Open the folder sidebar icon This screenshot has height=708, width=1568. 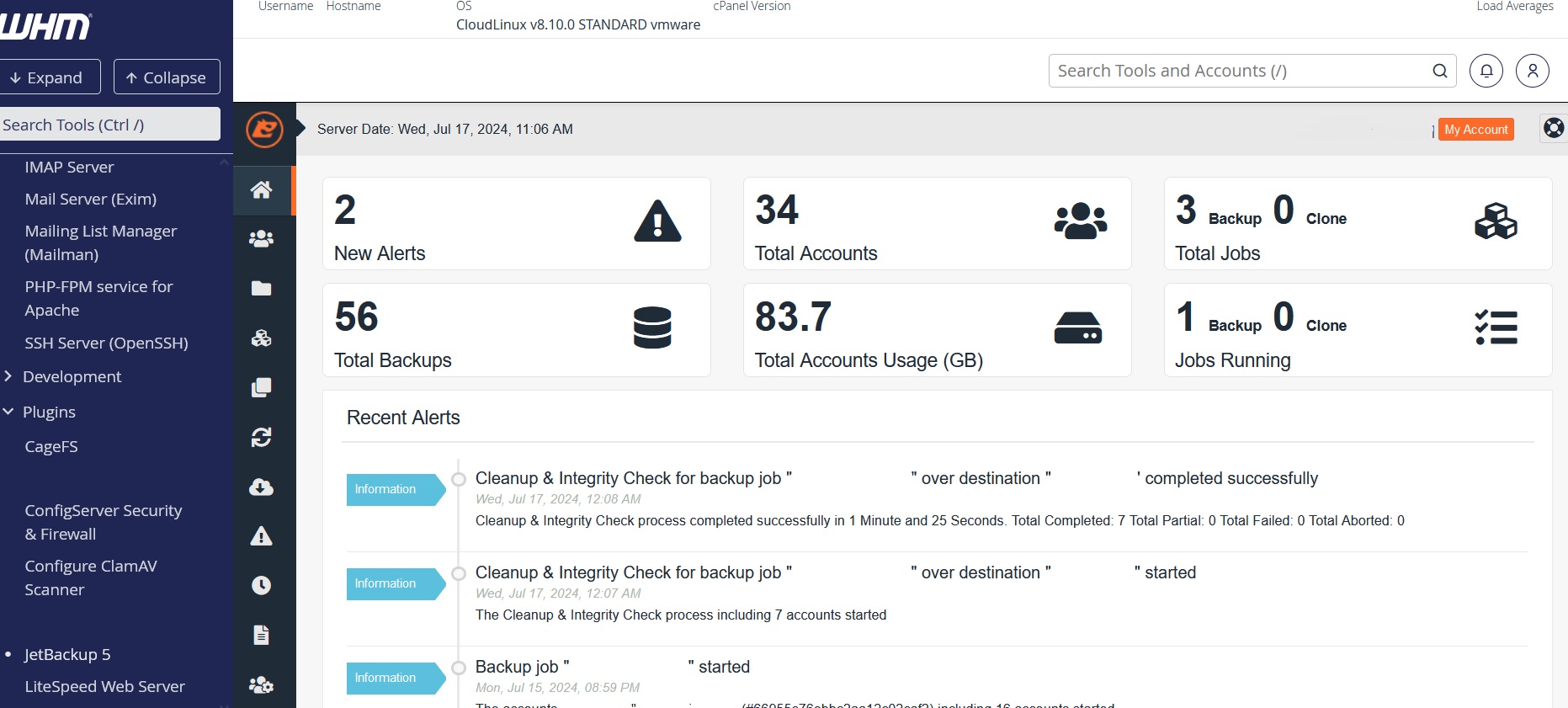coord(262,289)
